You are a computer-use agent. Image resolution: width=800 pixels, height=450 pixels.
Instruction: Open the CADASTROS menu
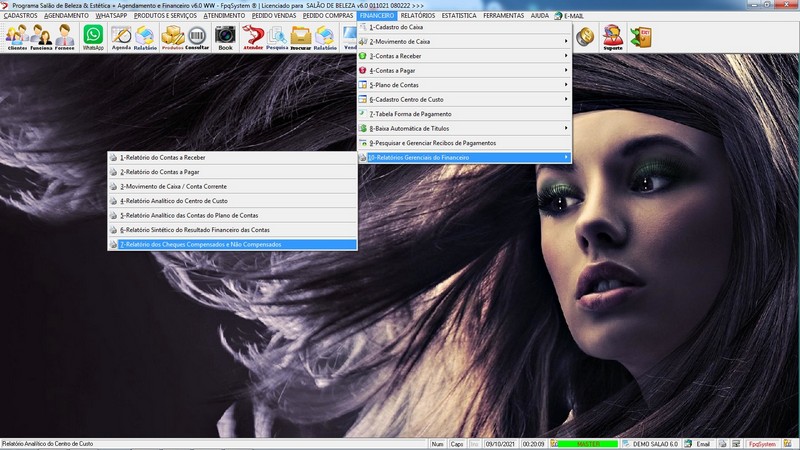(x=20, y=16)
